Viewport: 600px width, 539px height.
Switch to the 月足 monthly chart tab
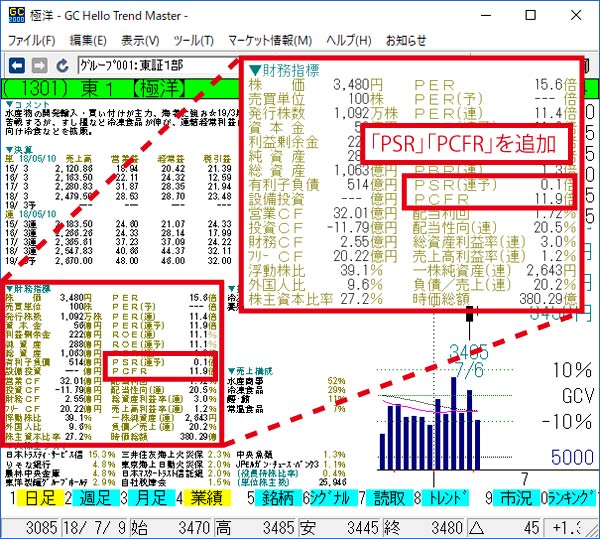click(x=151, y=498)
